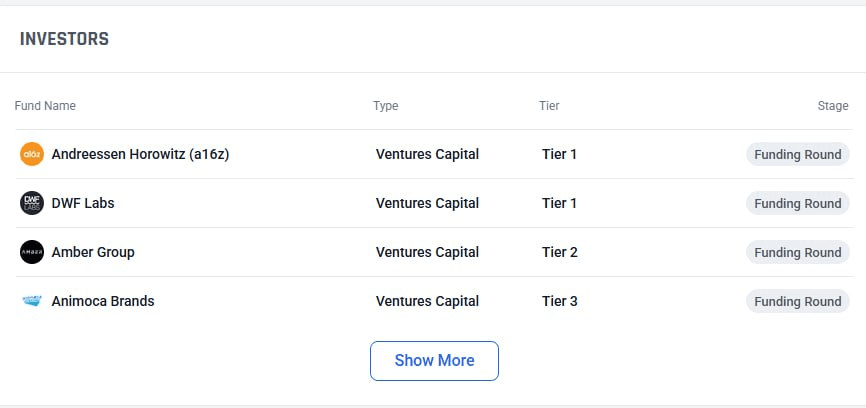Click the Animoca Brands blue logo
This screenshot has width=866, height=408.
point(31,301)
